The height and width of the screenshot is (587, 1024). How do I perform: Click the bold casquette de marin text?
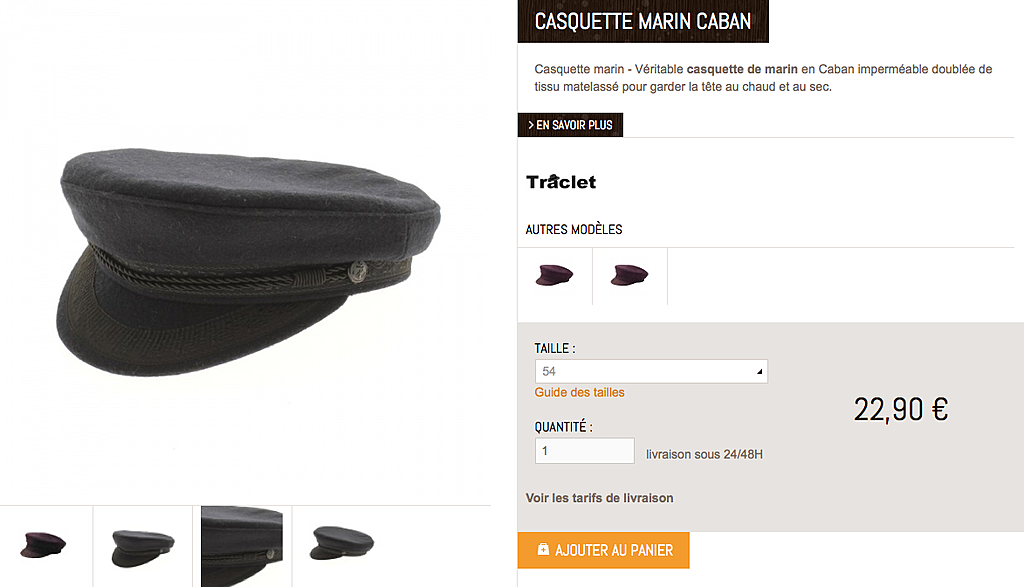742,69
